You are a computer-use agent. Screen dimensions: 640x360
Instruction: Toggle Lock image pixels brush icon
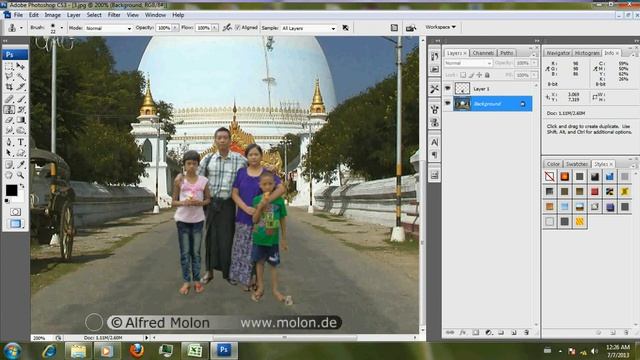pos(471,75)
